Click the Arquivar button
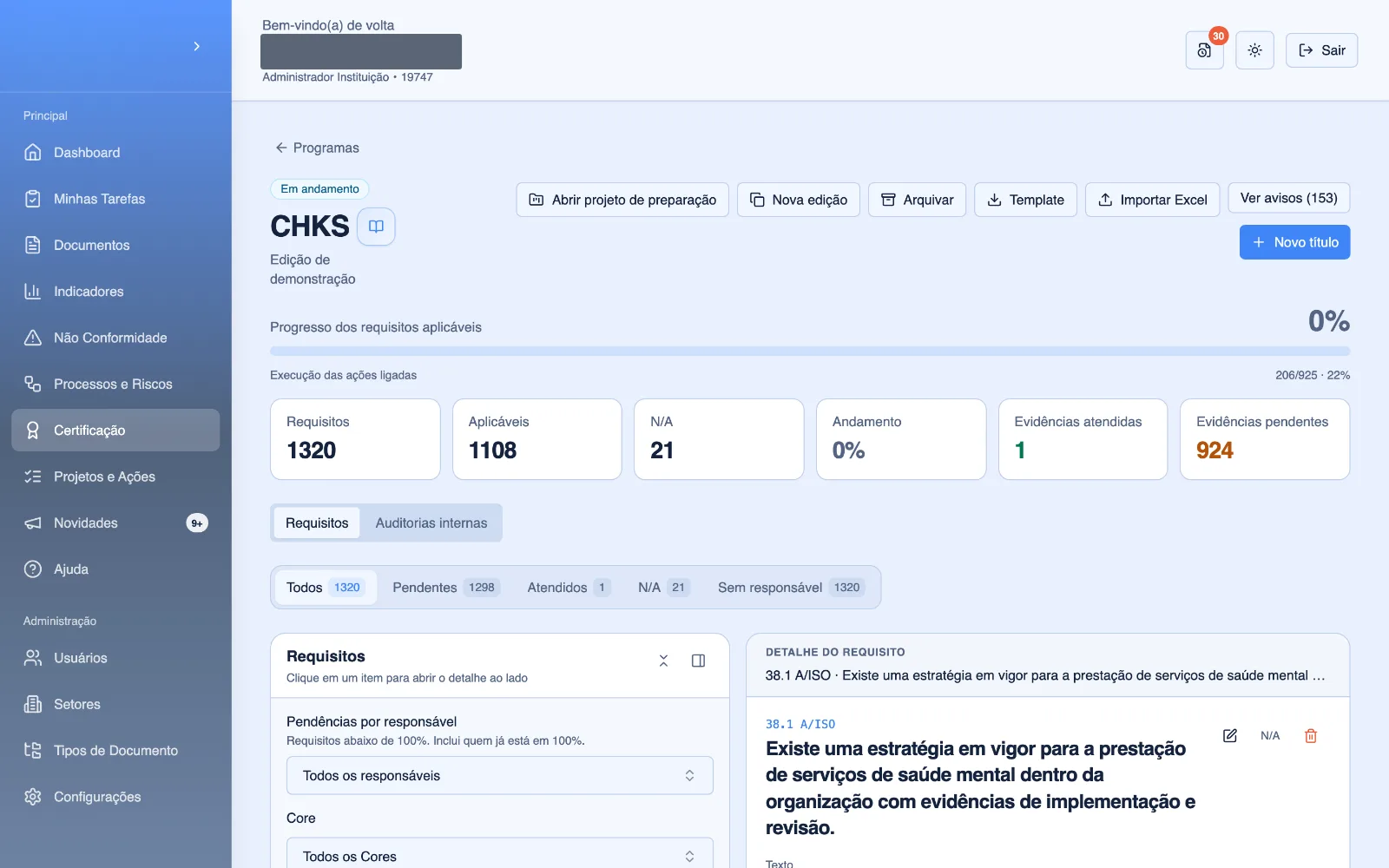 click(x=917, y=200)
